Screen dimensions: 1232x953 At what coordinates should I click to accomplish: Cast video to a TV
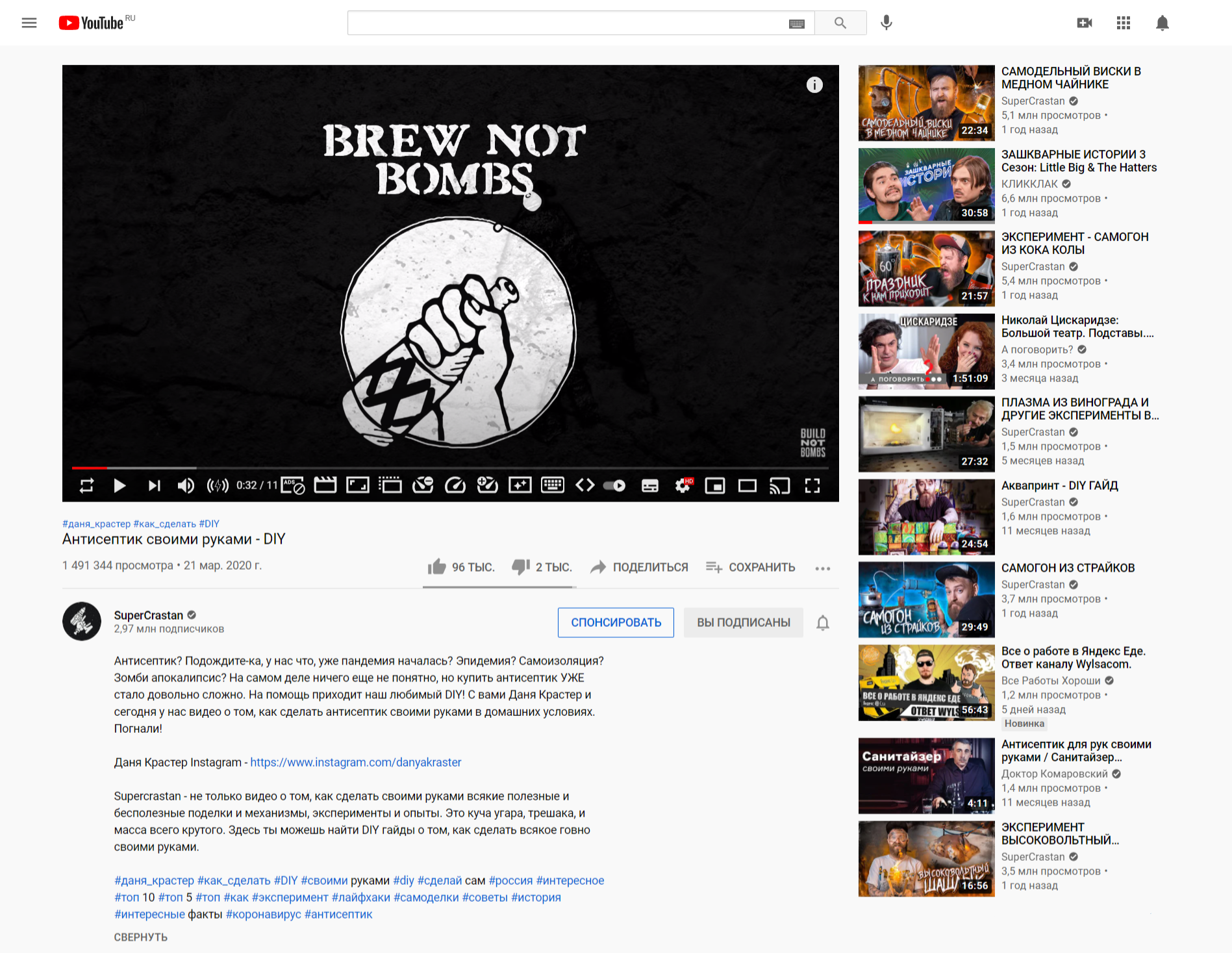(780, 485)
